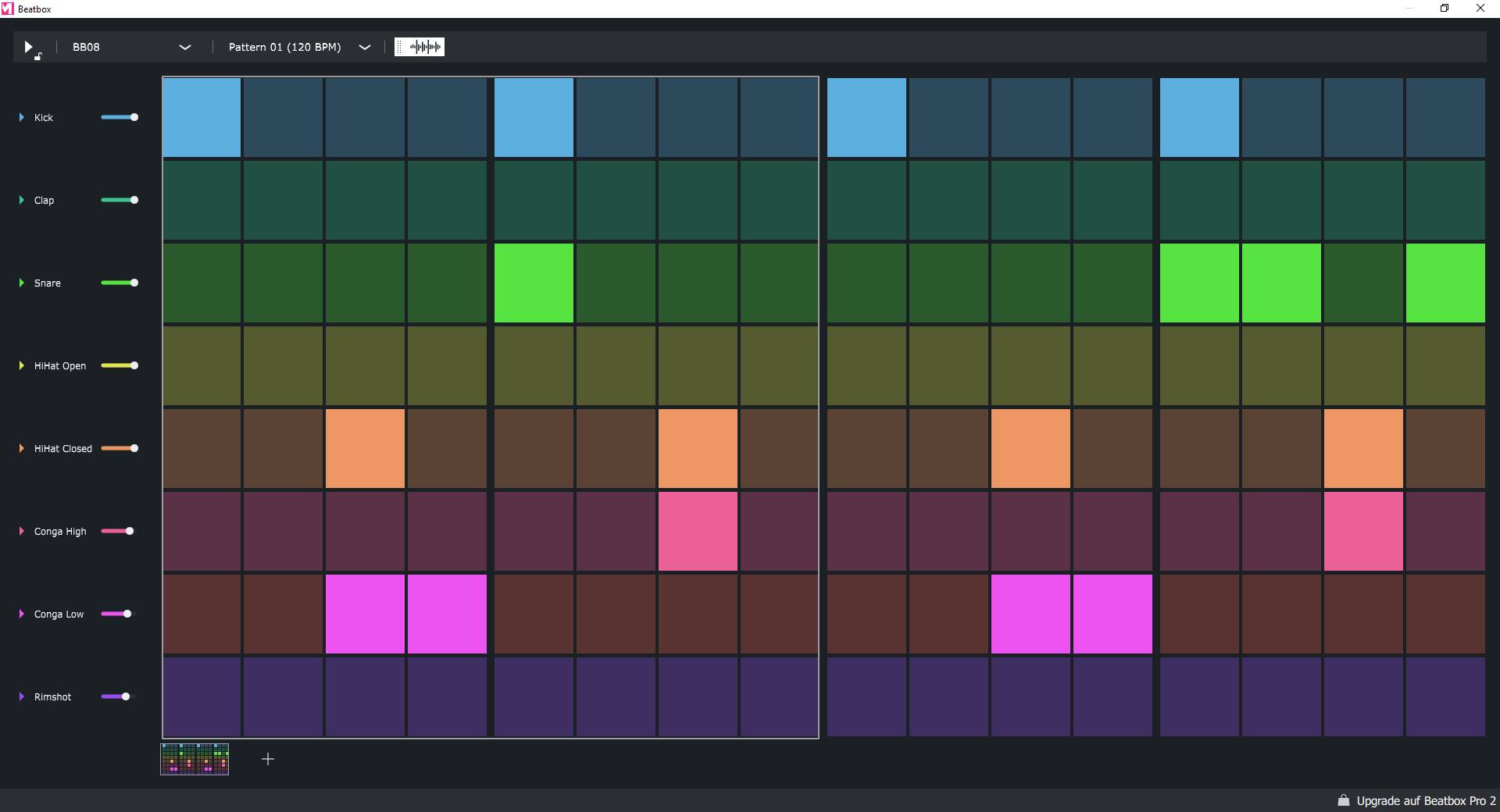Select the Rimshot track label

click(x=52, y=696)
